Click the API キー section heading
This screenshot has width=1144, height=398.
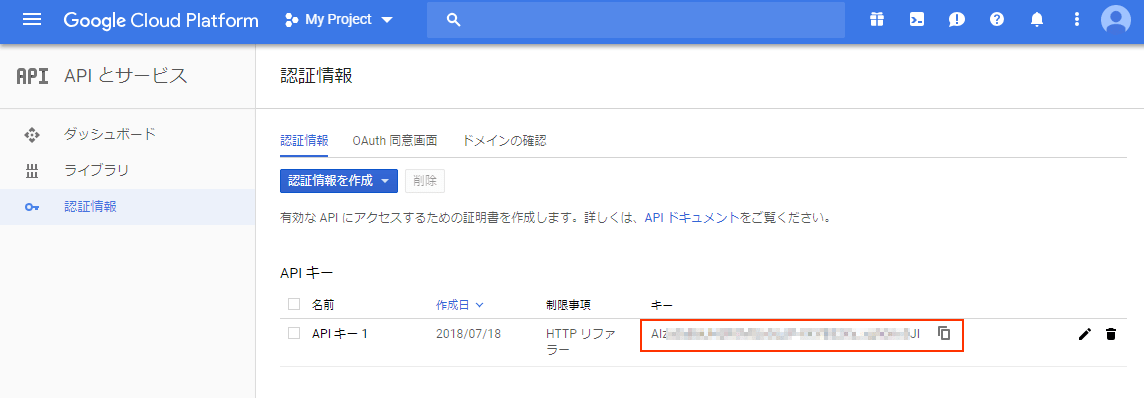click(x=306, y=273)
